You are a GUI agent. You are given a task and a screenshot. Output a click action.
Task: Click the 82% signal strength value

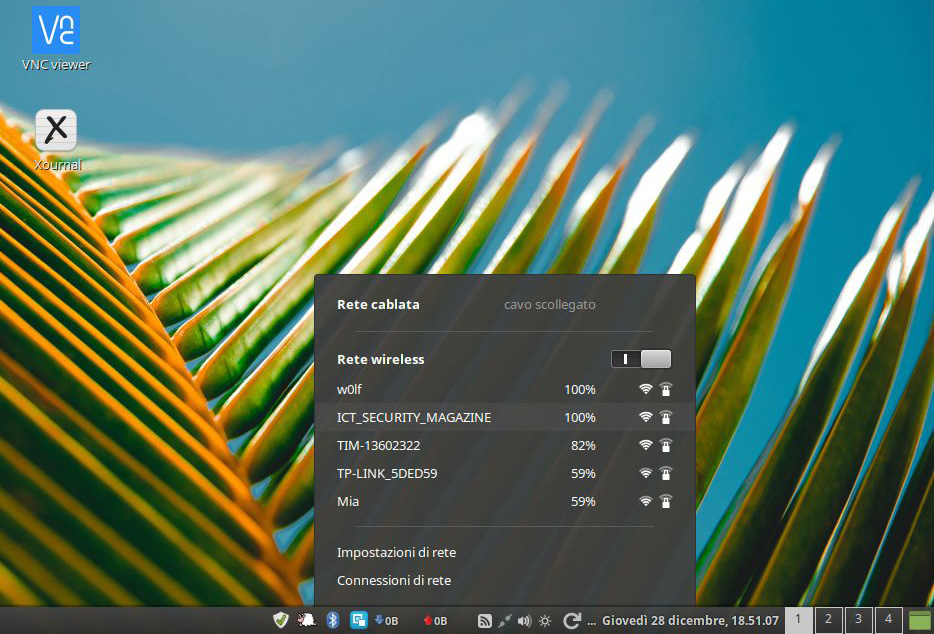pyautogui.click(x=583, y=445)
